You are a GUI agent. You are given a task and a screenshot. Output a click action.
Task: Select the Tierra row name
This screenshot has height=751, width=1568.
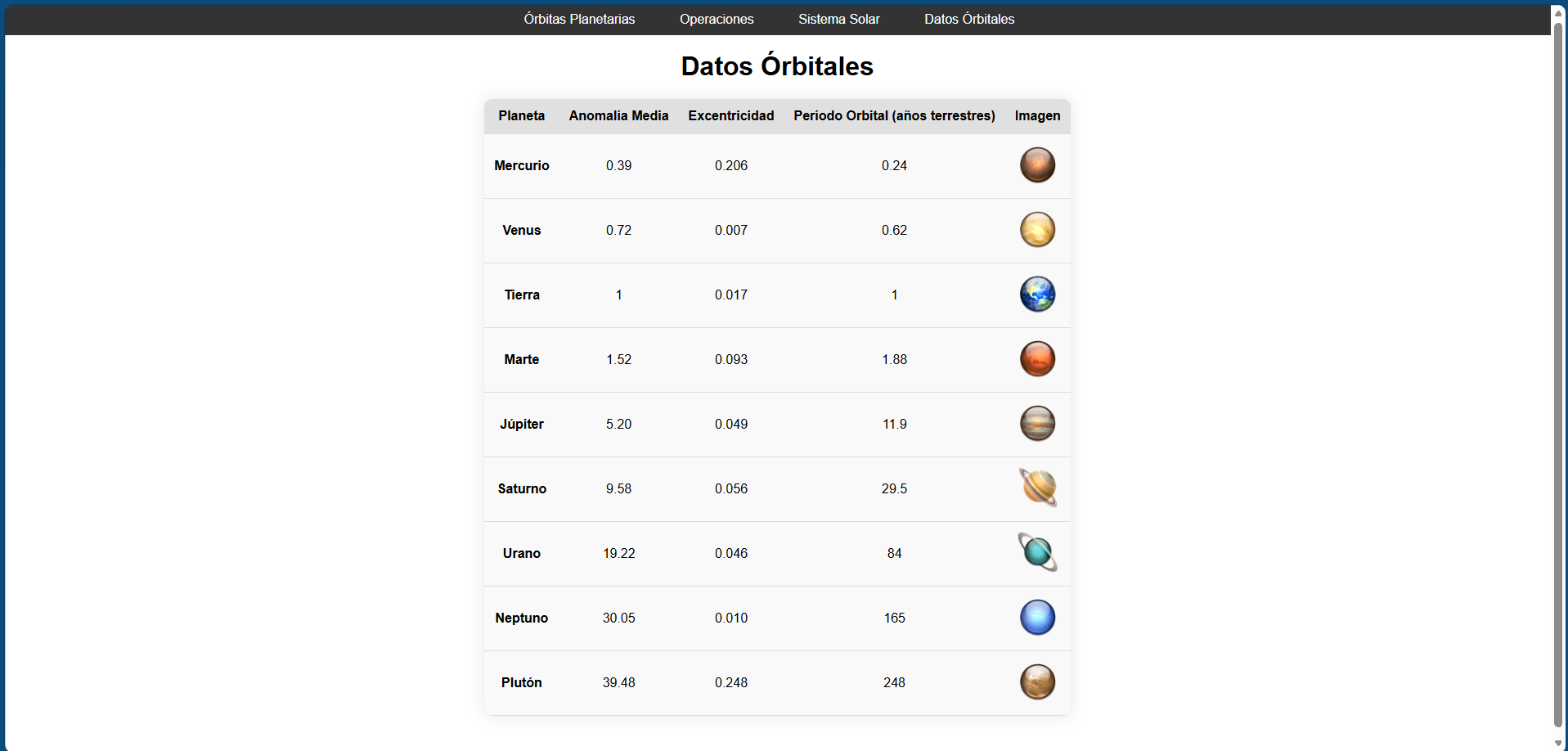coord(522,295)
